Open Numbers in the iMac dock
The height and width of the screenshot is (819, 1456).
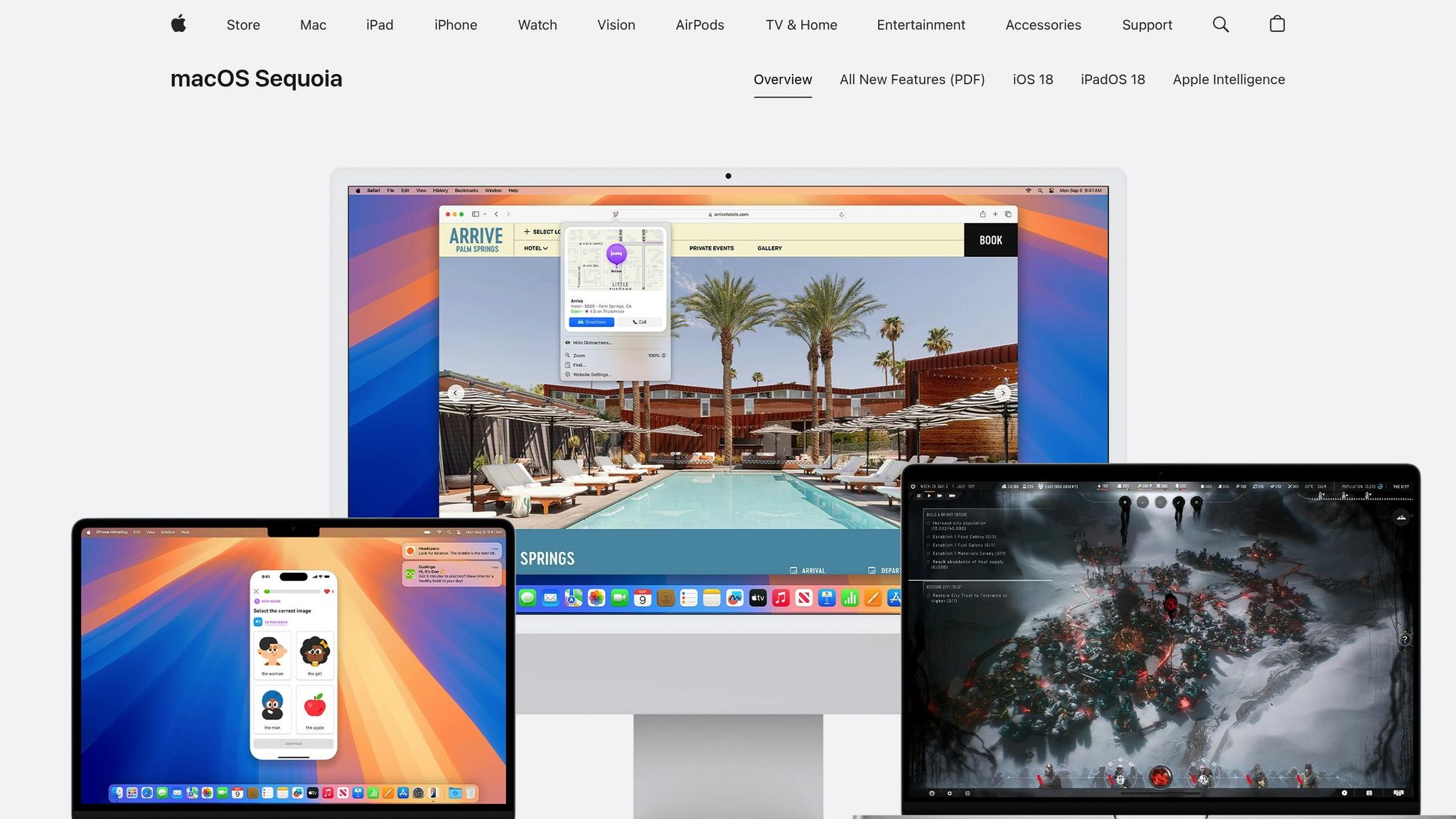(x=850, y=598)
